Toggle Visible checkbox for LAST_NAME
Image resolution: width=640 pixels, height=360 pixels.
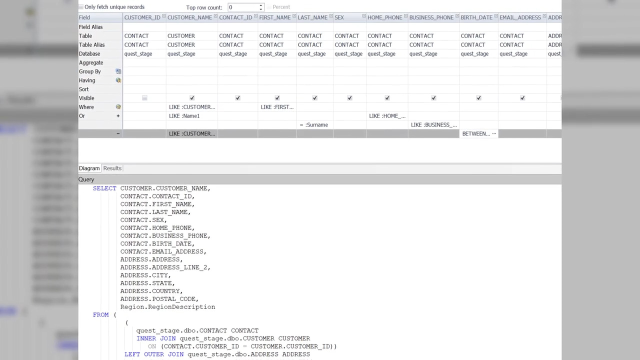coord(315,98)
